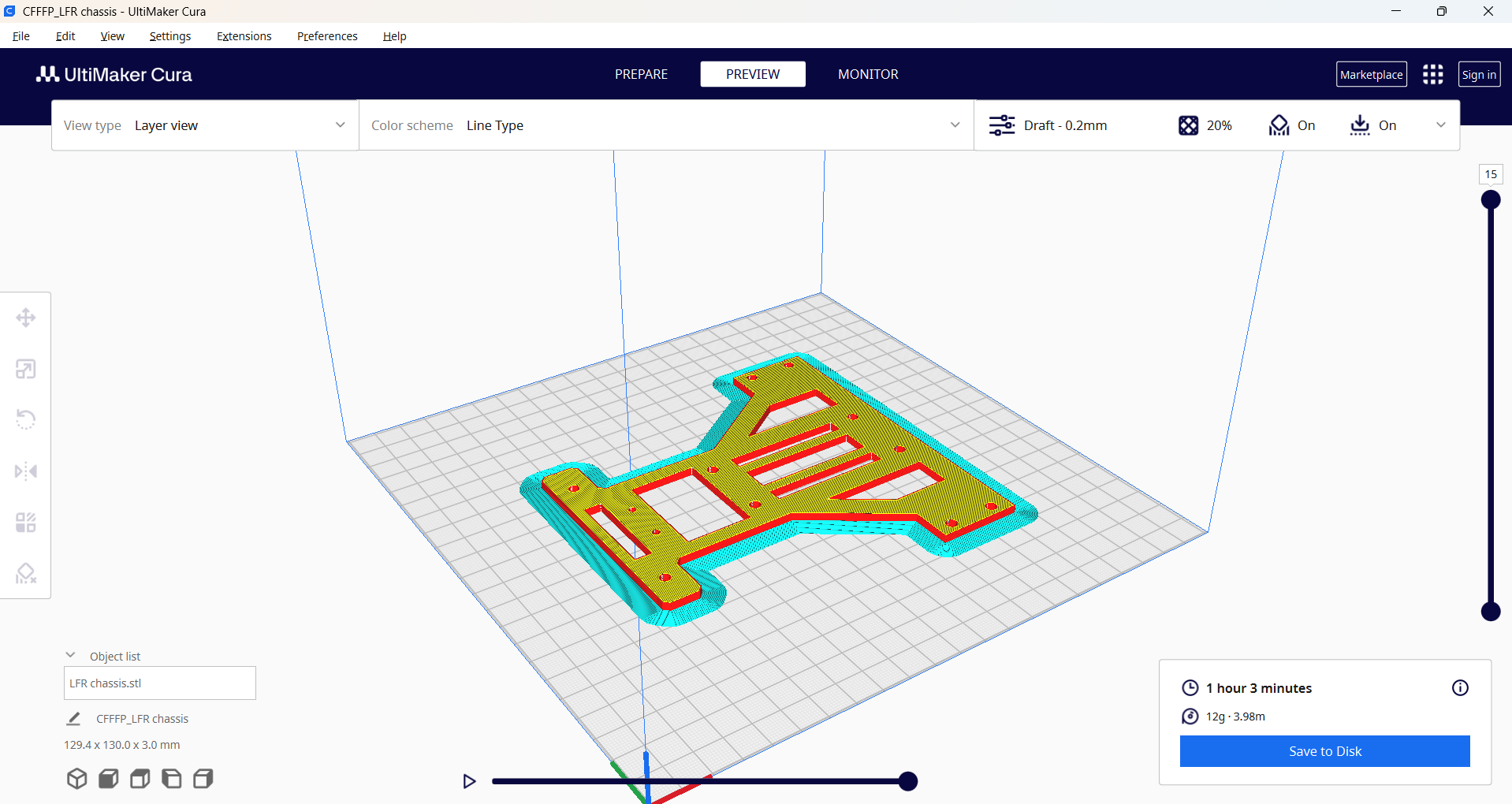The image size is (1512, 804).
Task: Open the Help menu
Action: [x=395, y=36]
